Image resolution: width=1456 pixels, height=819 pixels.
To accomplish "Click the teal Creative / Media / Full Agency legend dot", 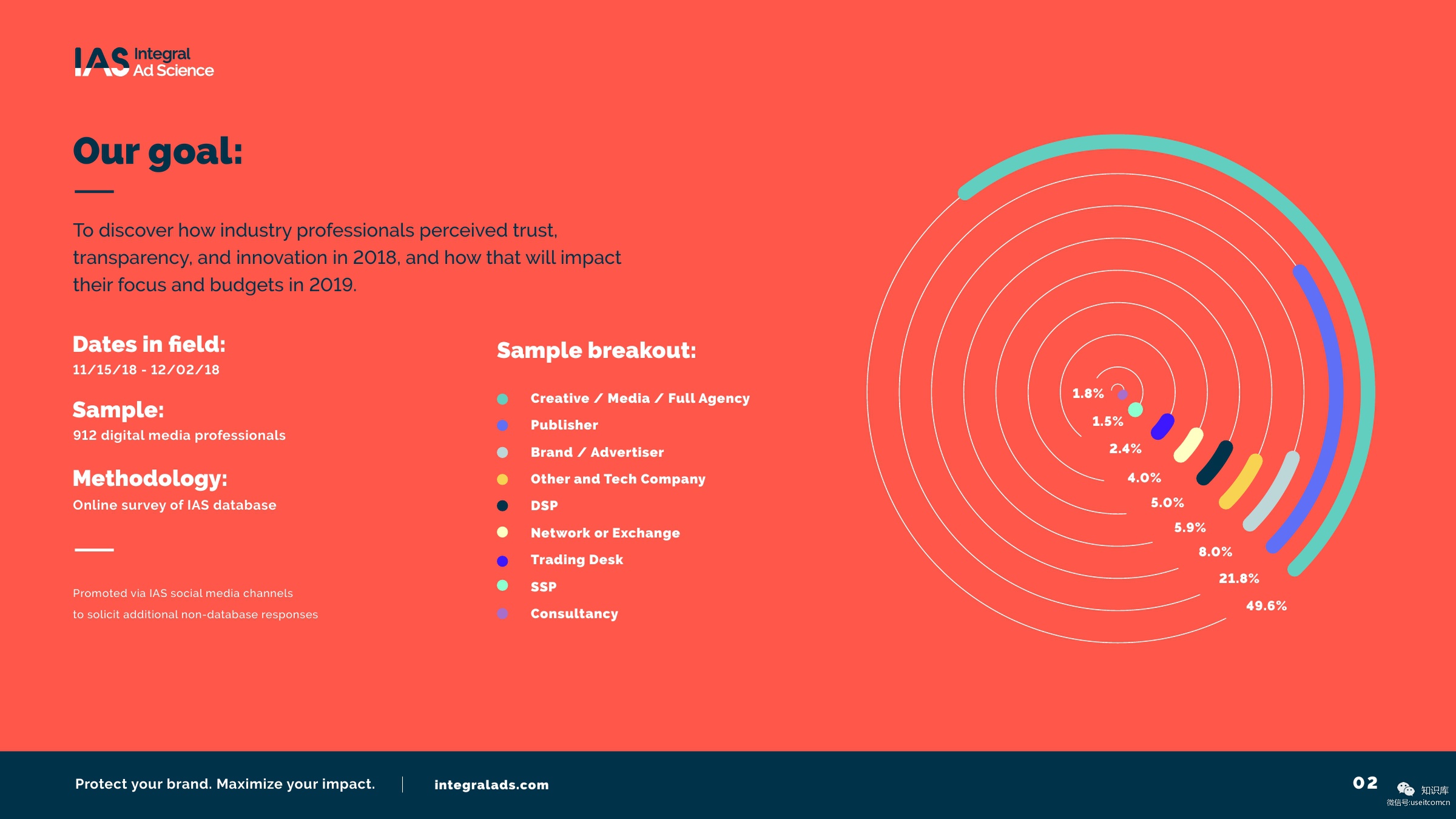I will [502, 399].
